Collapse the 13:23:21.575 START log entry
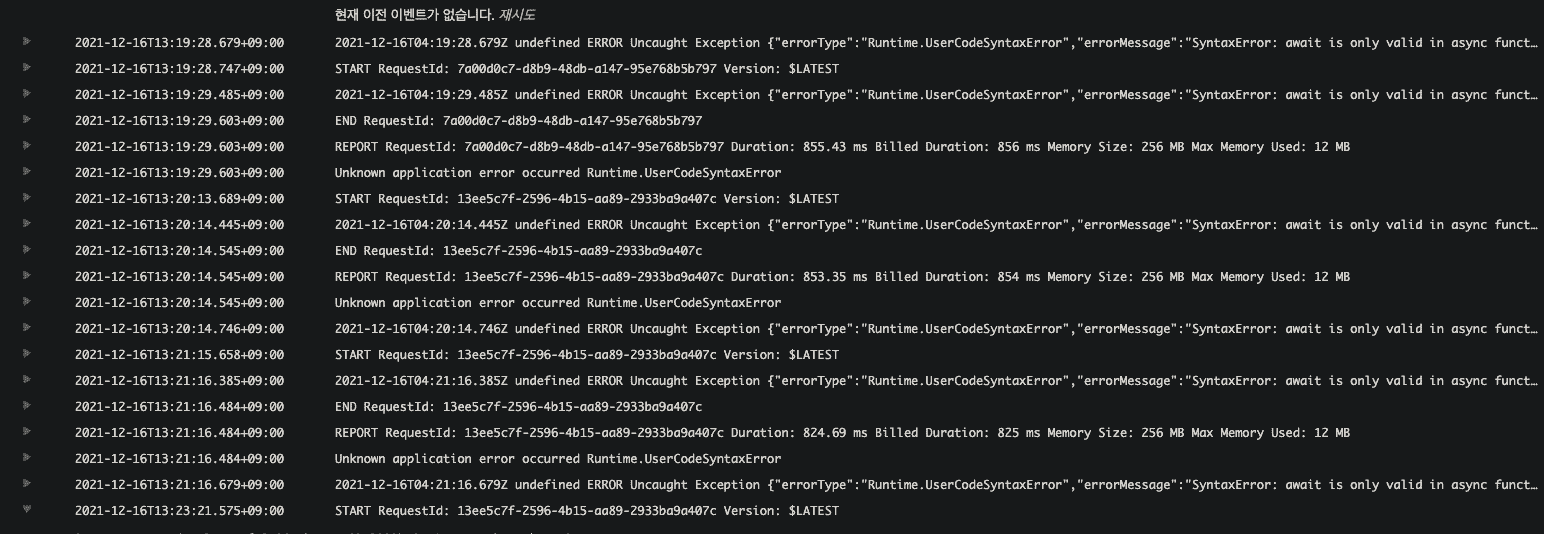This screenshot has height=534, width=1544. pos(26,510)
